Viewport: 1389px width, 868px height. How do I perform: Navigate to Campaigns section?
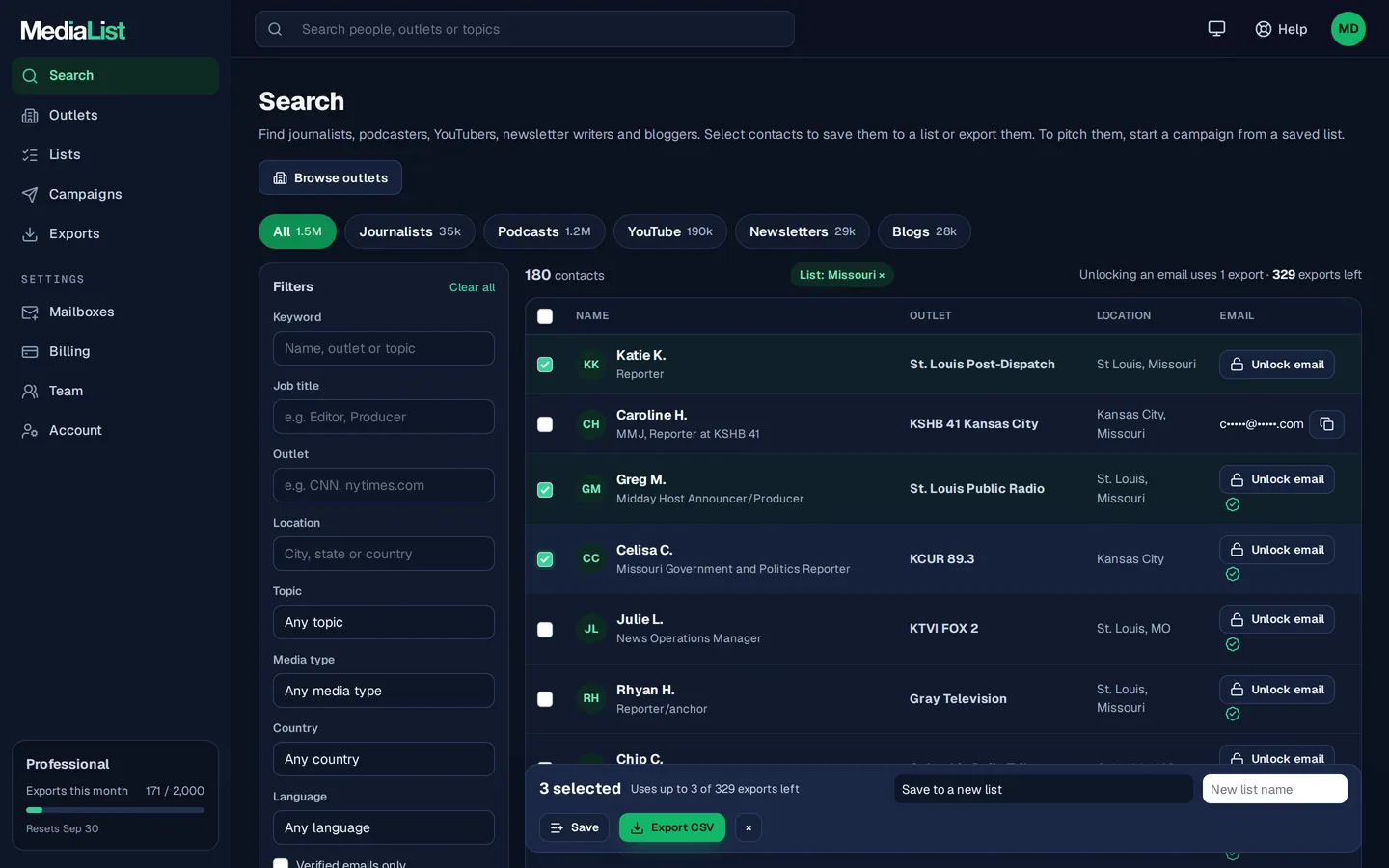point(115,194)
